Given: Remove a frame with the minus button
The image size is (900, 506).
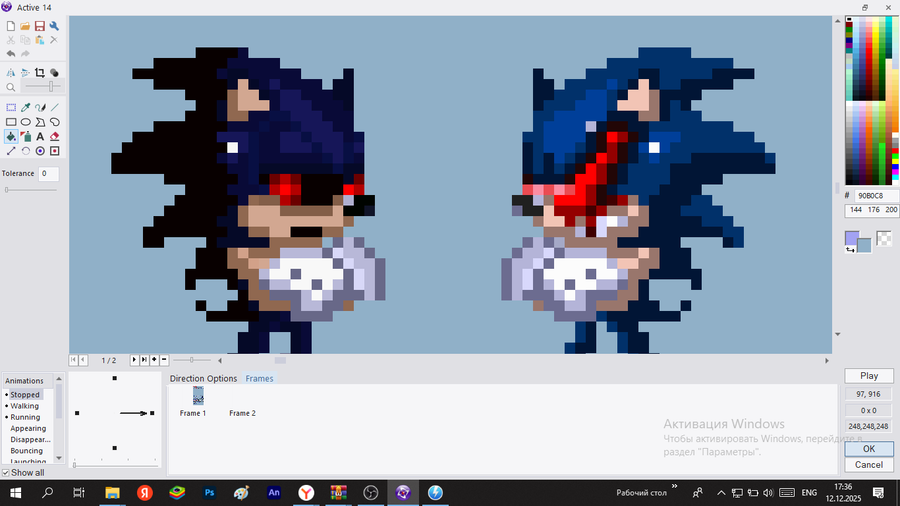Looking at the screenshot, I should tap(164, 360).
